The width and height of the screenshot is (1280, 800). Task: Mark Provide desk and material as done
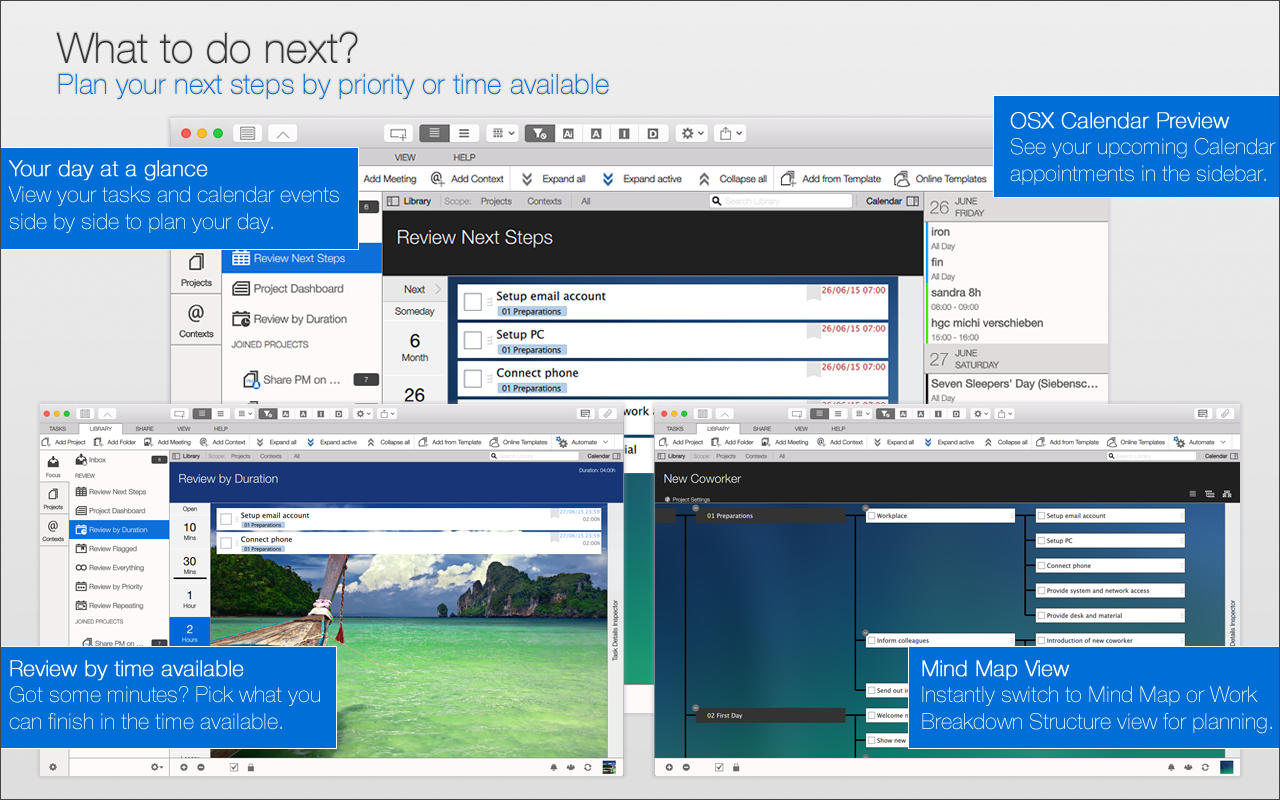[x=1041, y=616]
